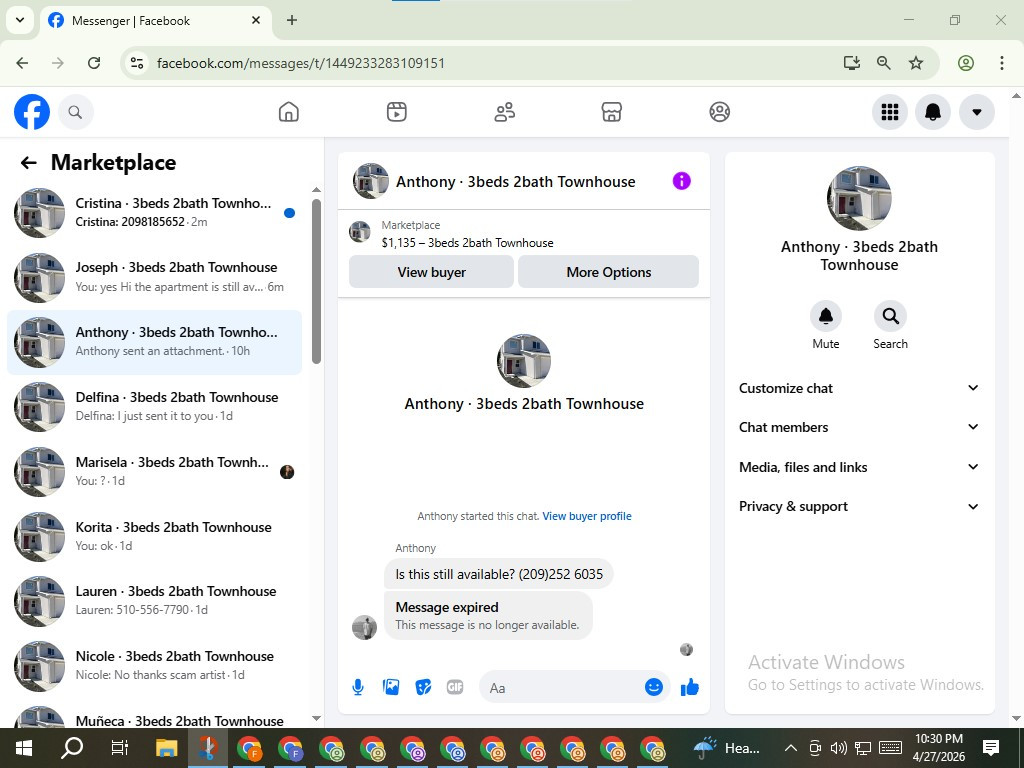Click Anthony's small avatar beside expired message
Viewport: 1024px width, 768px height.
tap(364, 628)
